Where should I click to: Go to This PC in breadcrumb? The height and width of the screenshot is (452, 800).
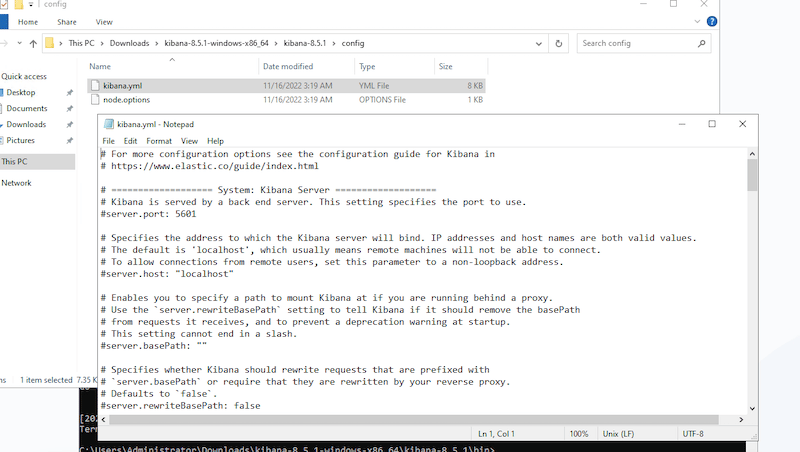coord(82,43)
